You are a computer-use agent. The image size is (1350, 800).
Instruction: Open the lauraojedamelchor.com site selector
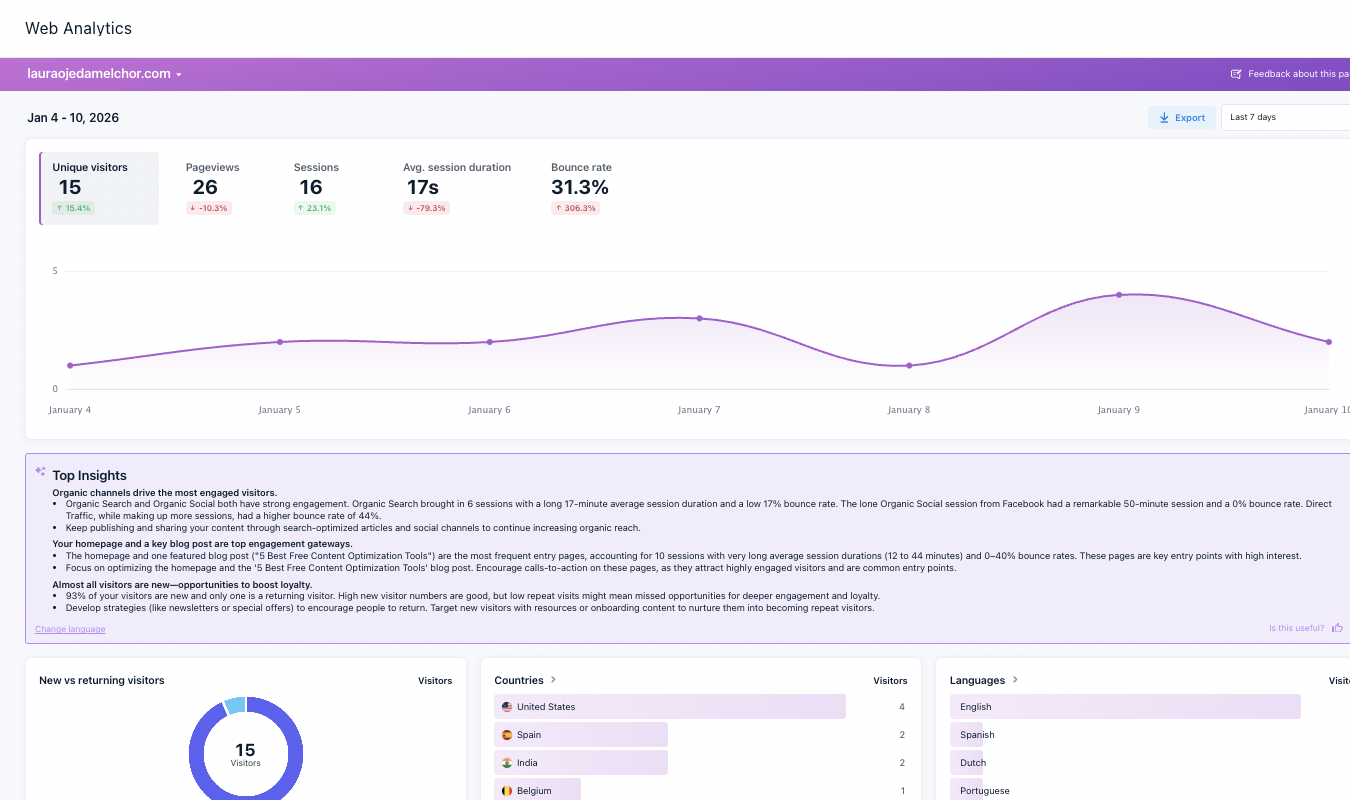click(104, 73)
